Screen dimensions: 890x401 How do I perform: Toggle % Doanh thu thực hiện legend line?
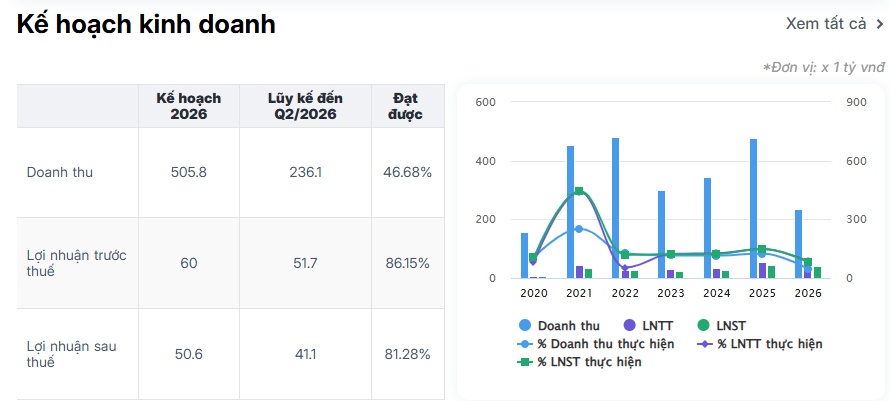click(596, 344)
